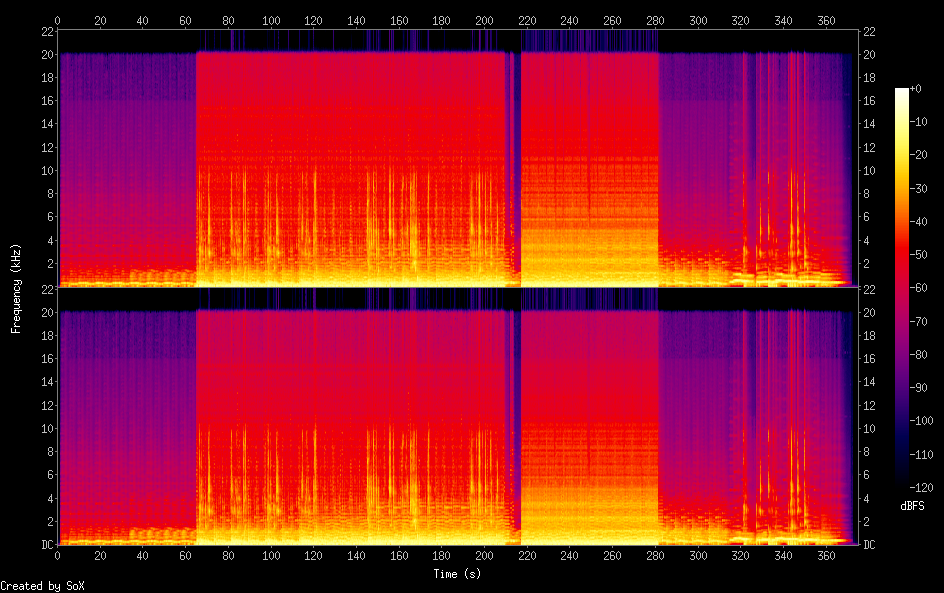Click "16" on the lower channel's left frequency axis

(x=48, y=358)
